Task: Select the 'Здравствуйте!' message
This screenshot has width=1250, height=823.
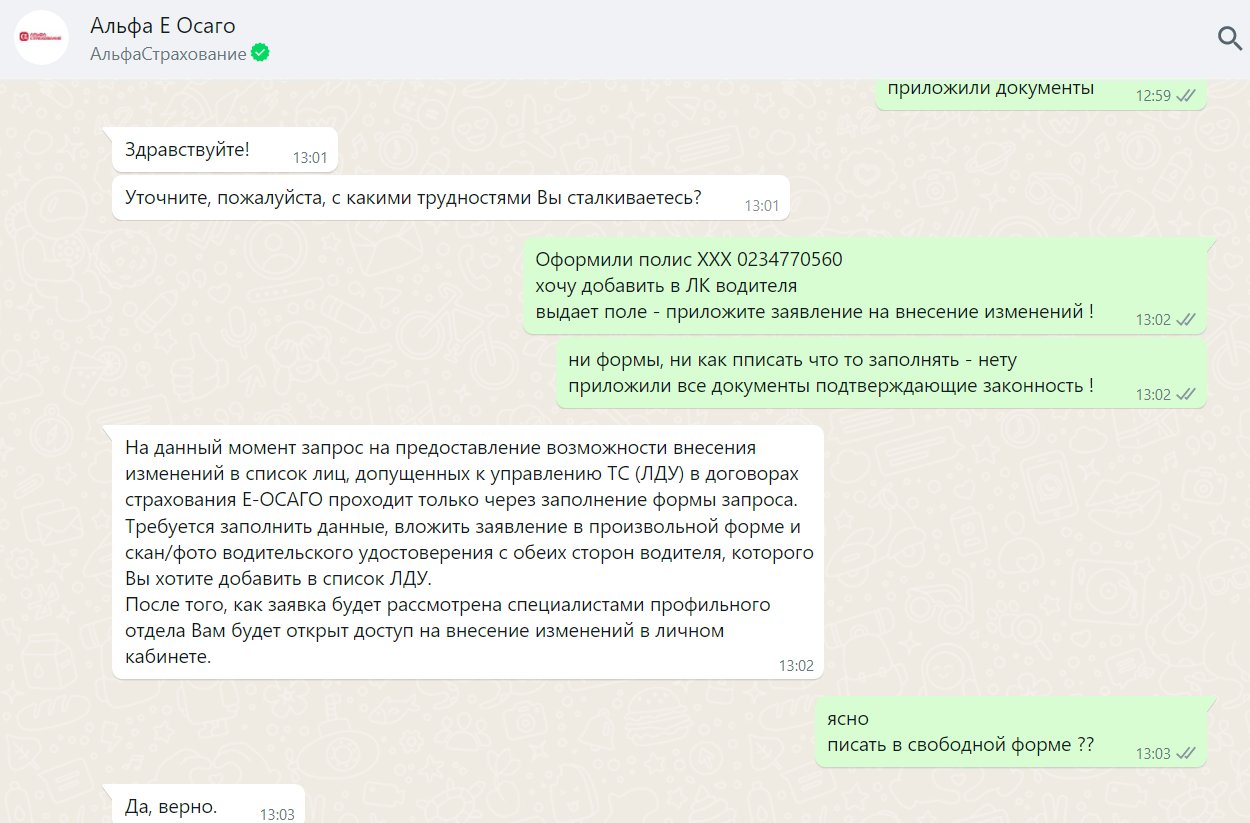Action: point(225,150)
